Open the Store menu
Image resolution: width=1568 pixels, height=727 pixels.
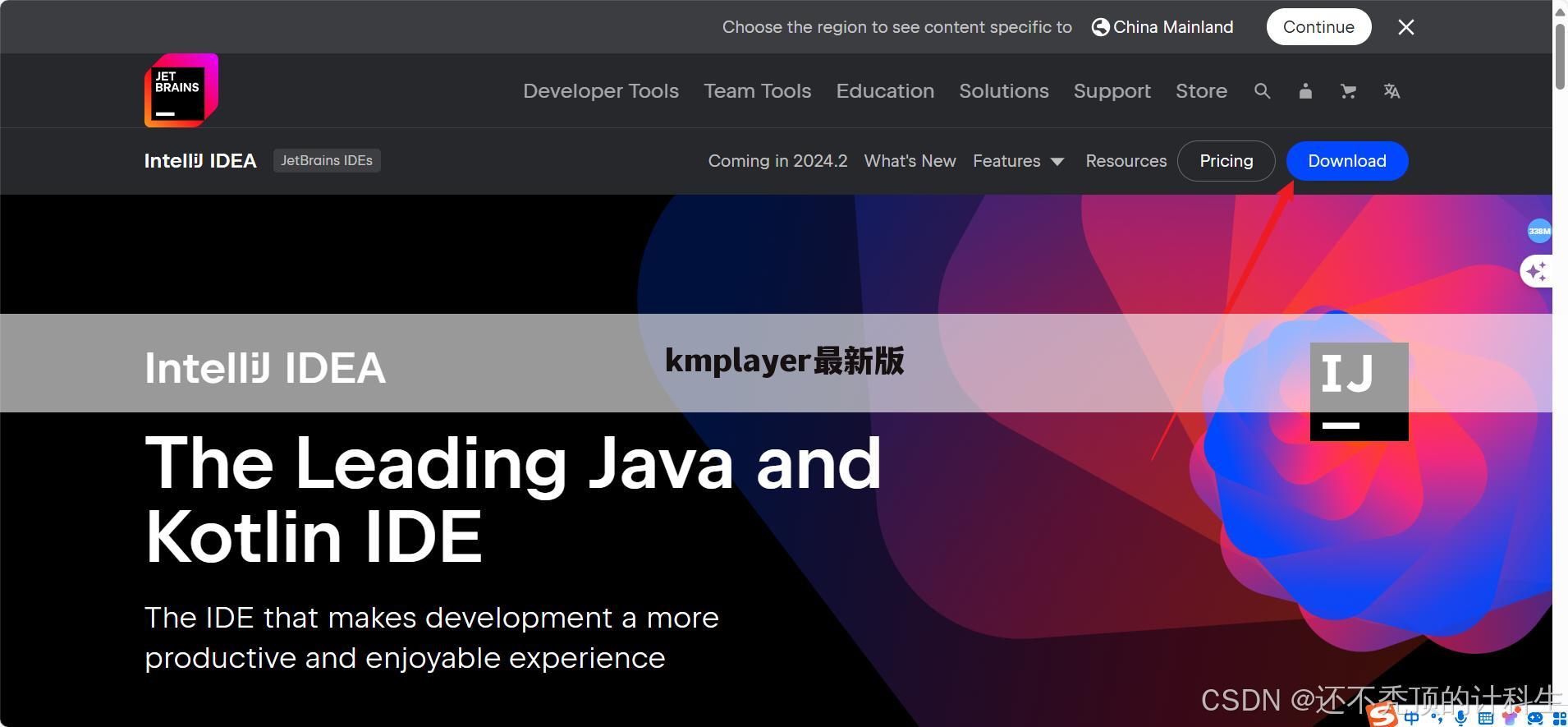[1201, 91]
